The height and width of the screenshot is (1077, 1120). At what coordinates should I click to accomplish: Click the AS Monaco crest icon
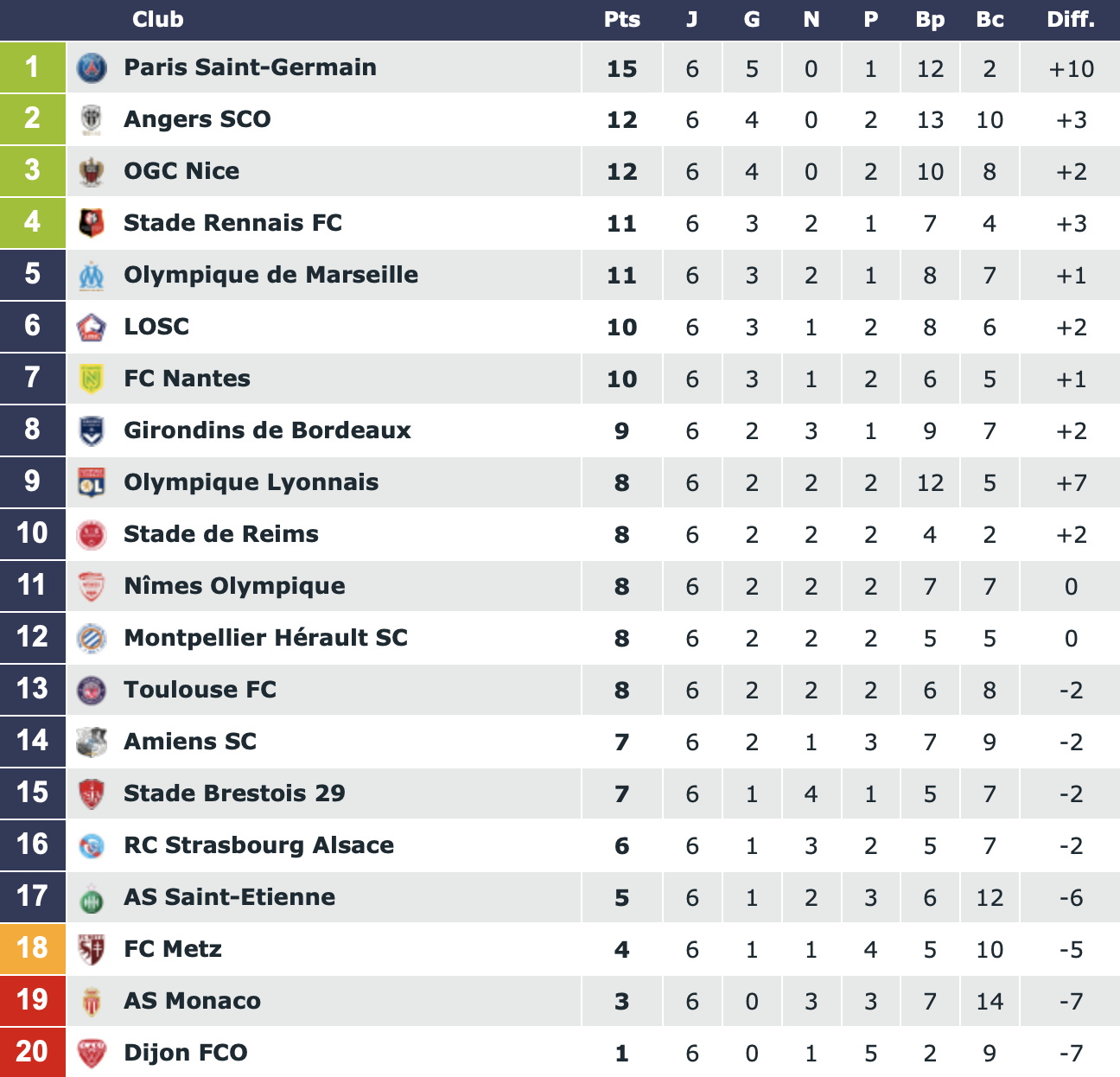coord(92,1001)
